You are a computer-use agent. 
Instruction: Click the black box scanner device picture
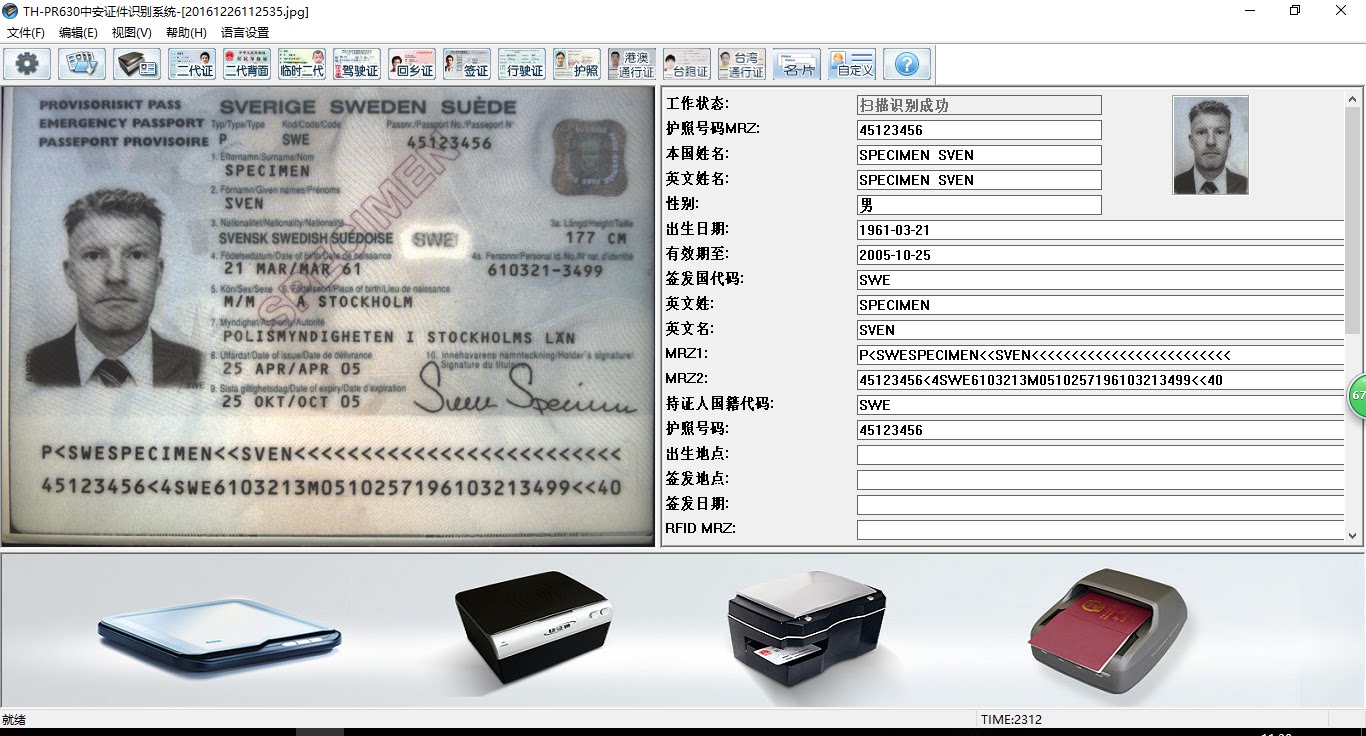click(x=532, y=627)
